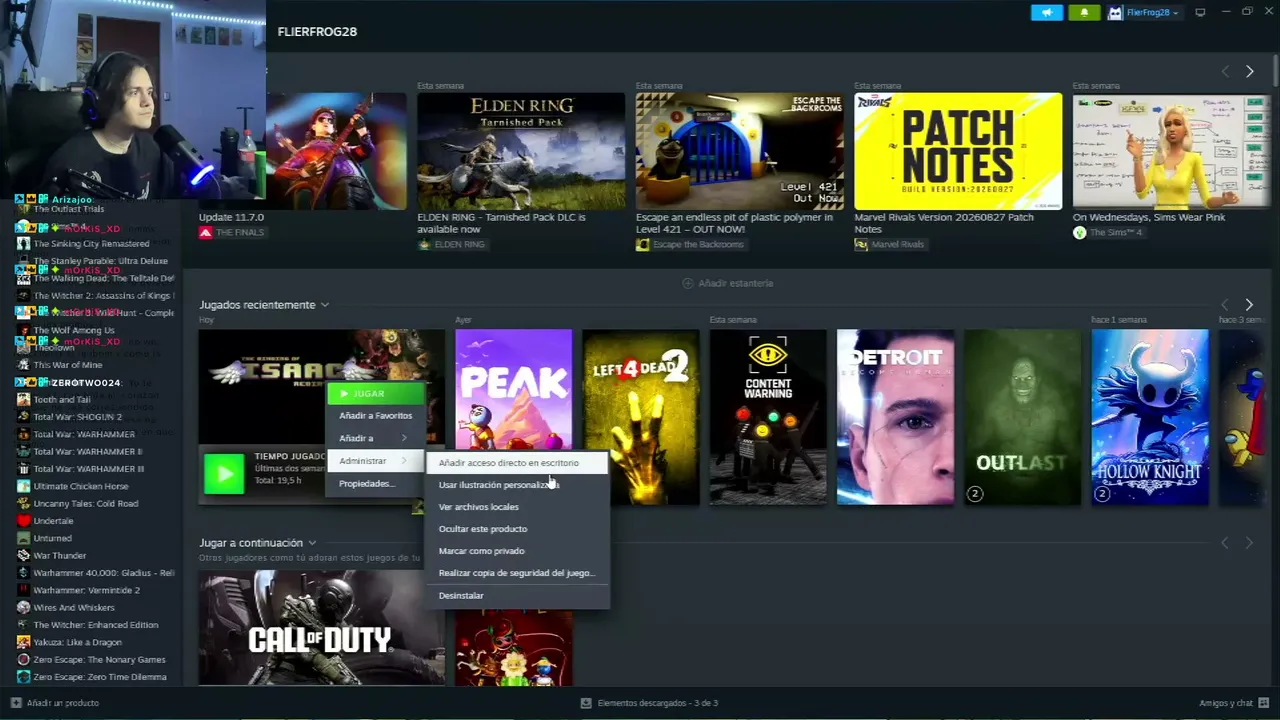The width and height of the screenshot is (1280, 720).
Task: Click the Marvel Rivals small source icon
Action: pyautogui.click(x=861, y=245)
